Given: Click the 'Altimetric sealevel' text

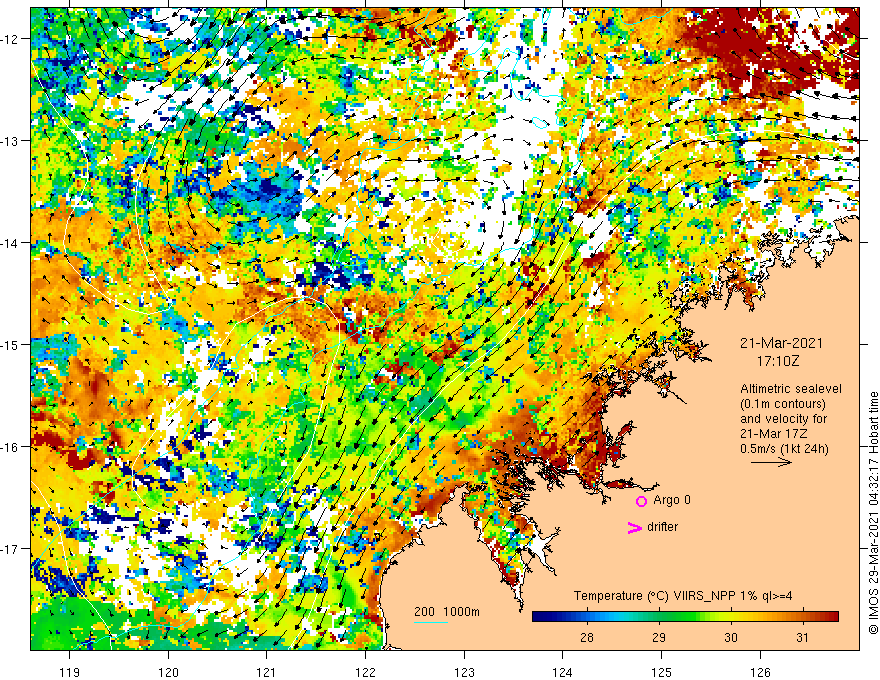Looking at the screenshot, I should [791, 389].
